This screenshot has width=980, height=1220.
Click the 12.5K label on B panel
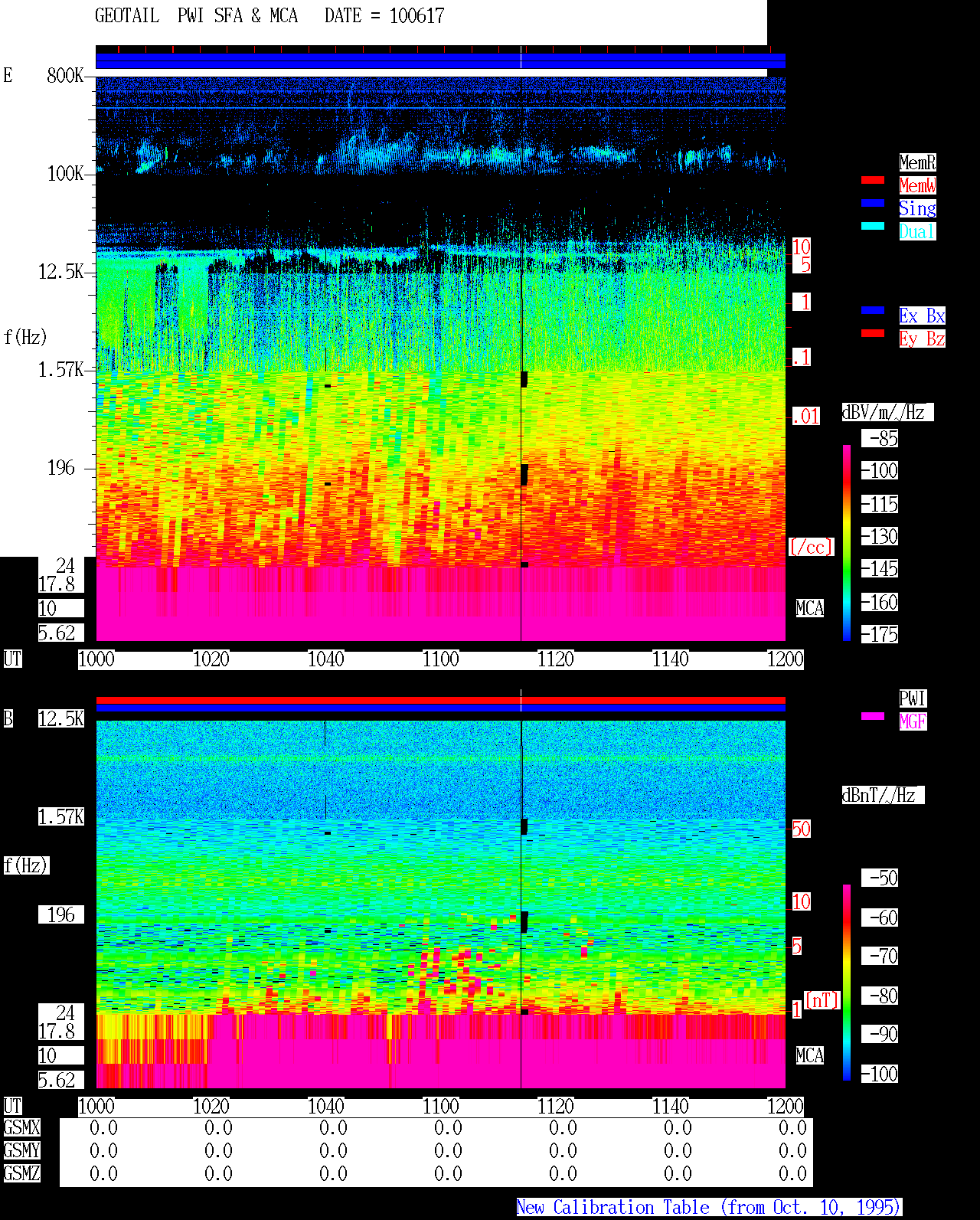(61, 718)
